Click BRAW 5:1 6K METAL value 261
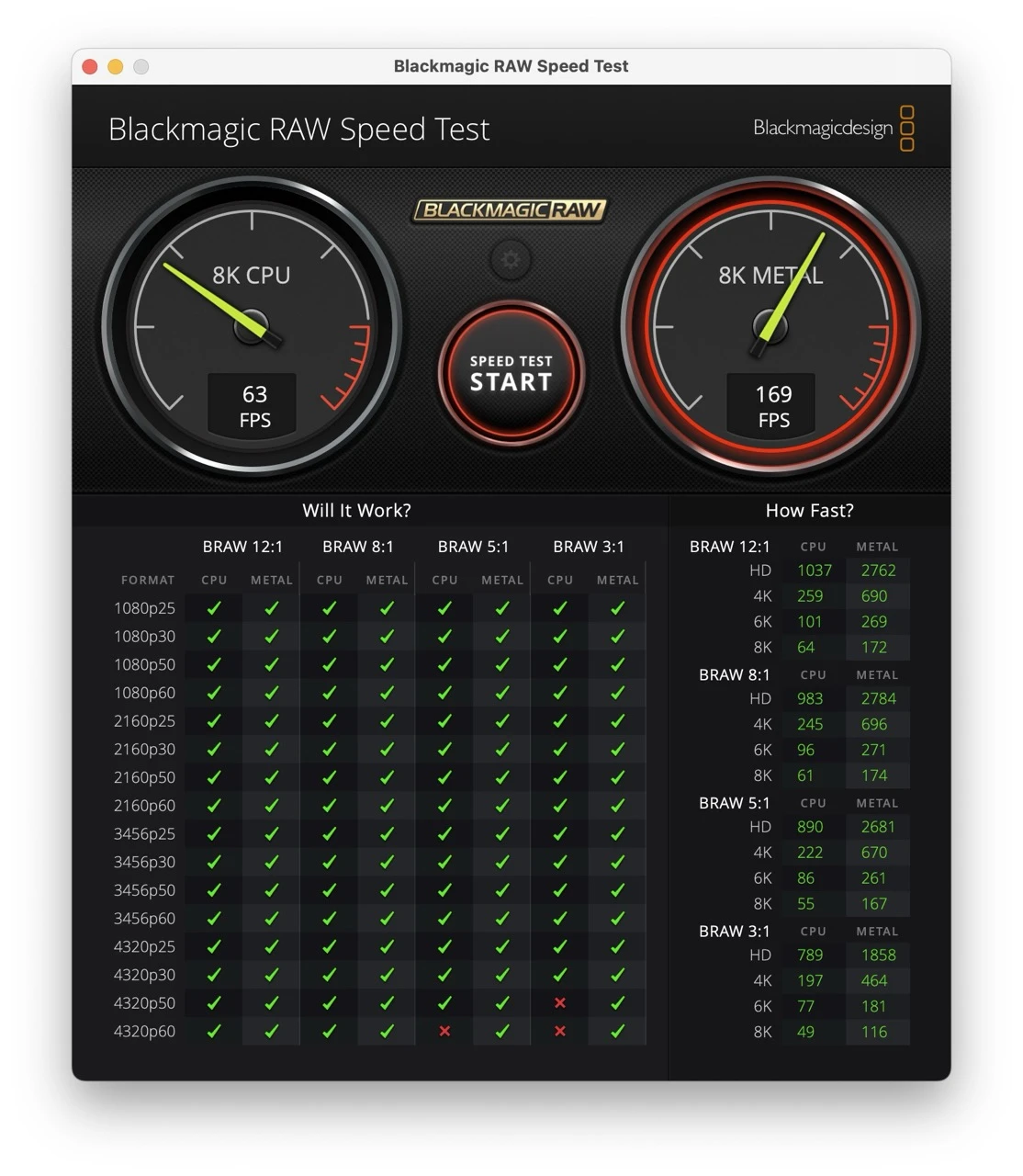Image resolution: width=1023 pixels, height=1176 pixels. [873, 878]
